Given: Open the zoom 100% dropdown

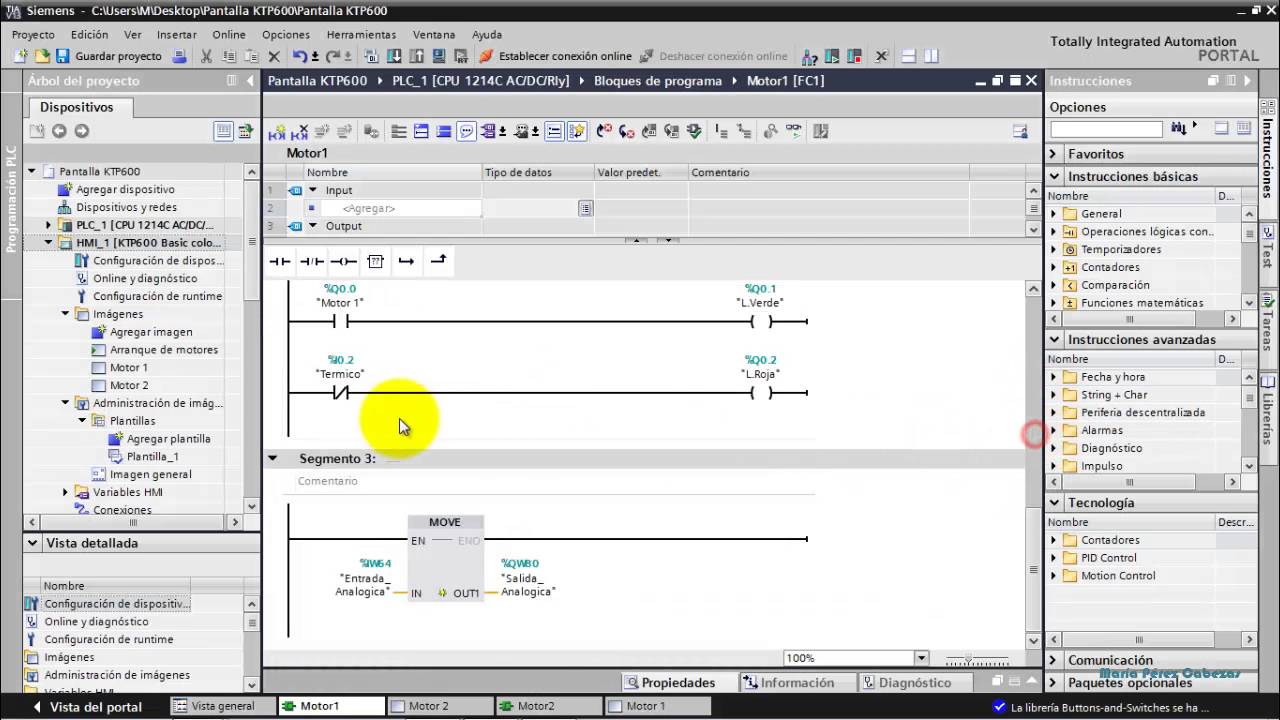Looking at the screenshot, I should point(922,658).
